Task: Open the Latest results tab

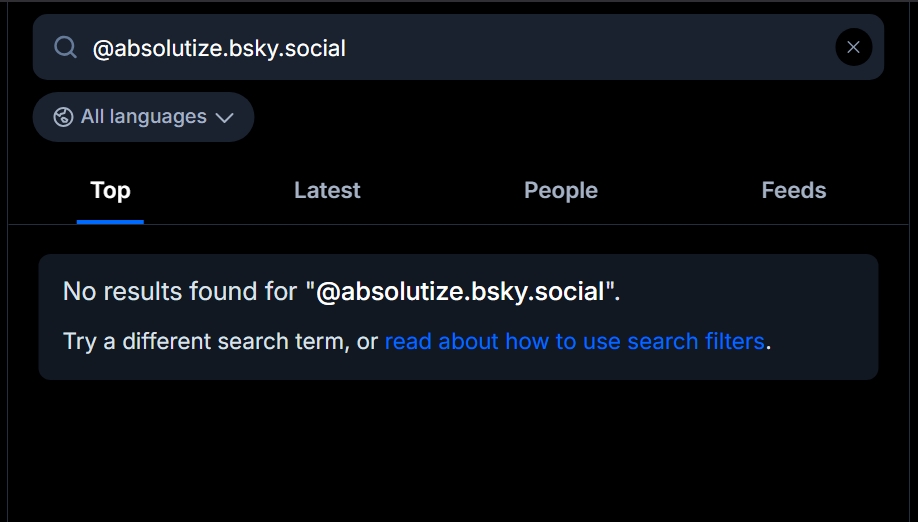Action: 327,190
